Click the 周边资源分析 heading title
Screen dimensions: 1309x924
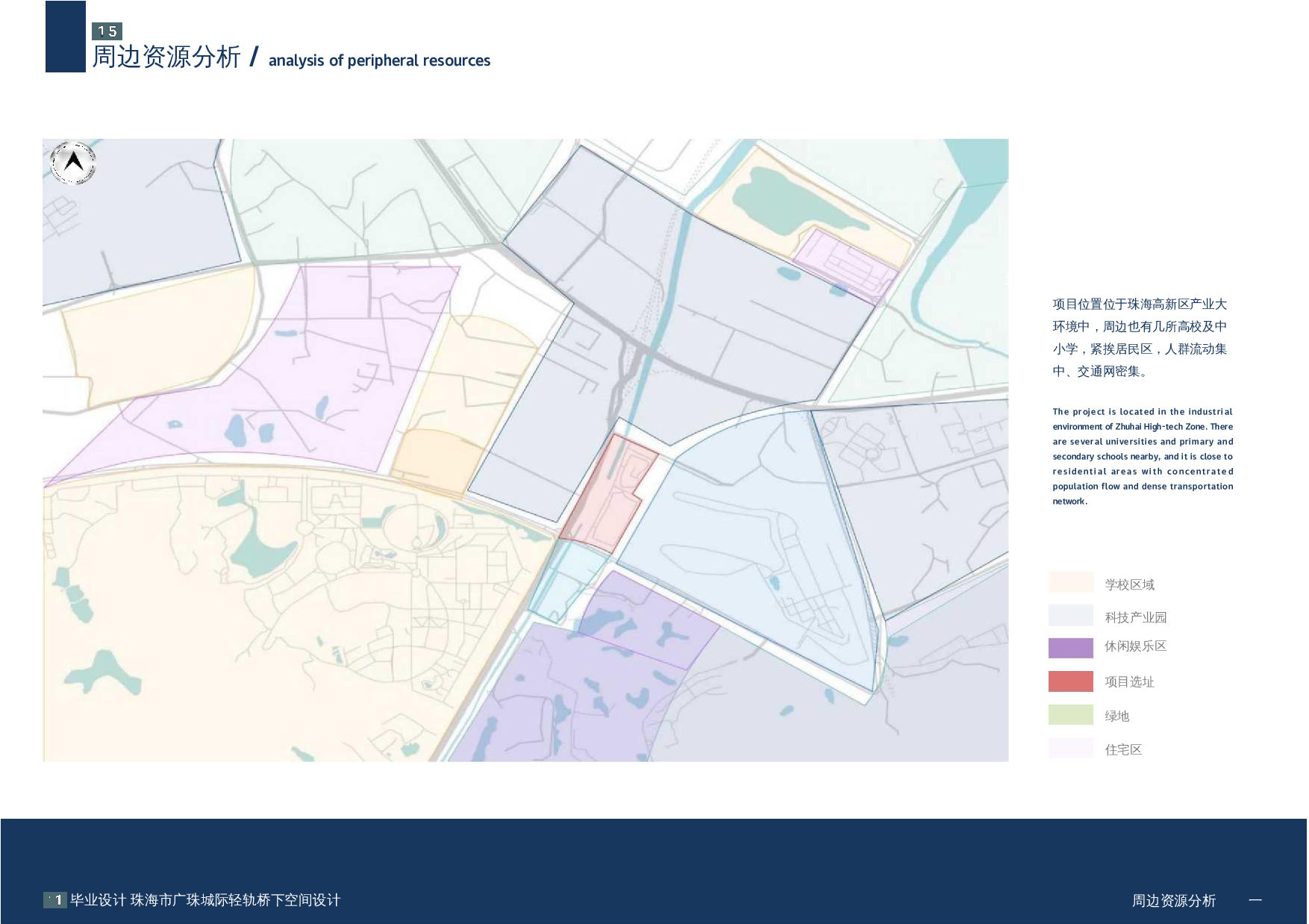(166, 57)
